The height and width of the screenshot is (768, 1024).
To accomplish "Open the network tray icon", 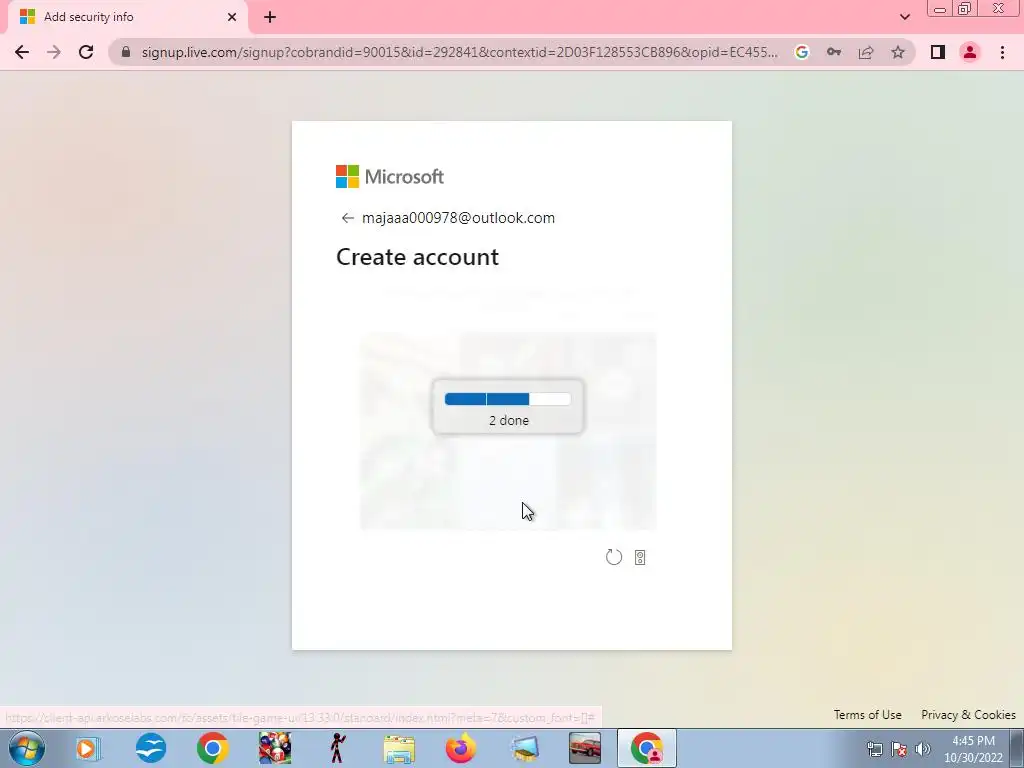I will pos(874,749).
